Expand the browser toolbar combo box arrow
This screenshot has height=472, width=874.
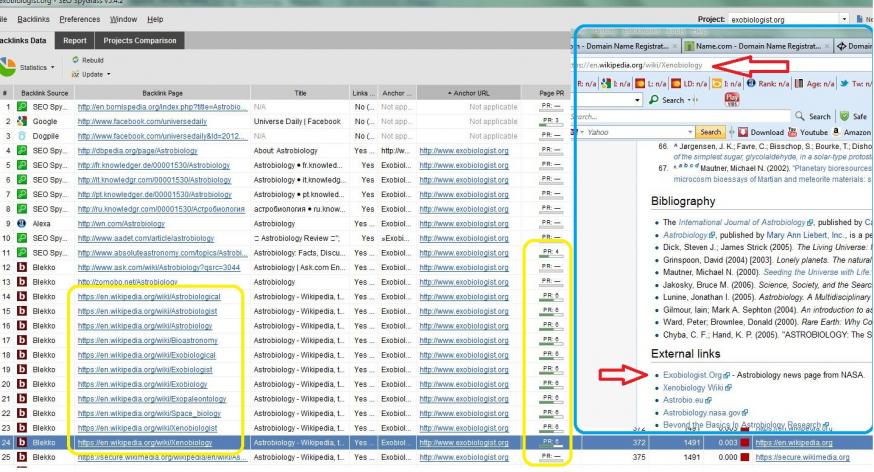tap(638, 100)
